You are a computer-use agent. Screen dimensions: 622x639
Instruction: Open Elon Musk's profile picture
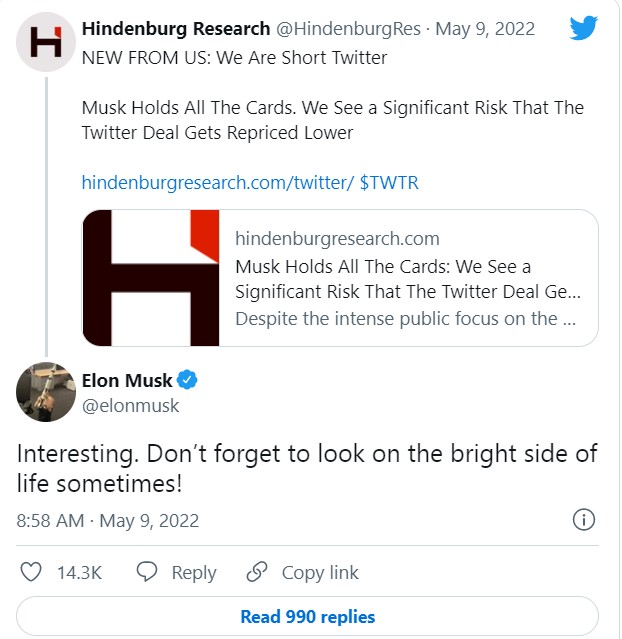tap(46, 392)
